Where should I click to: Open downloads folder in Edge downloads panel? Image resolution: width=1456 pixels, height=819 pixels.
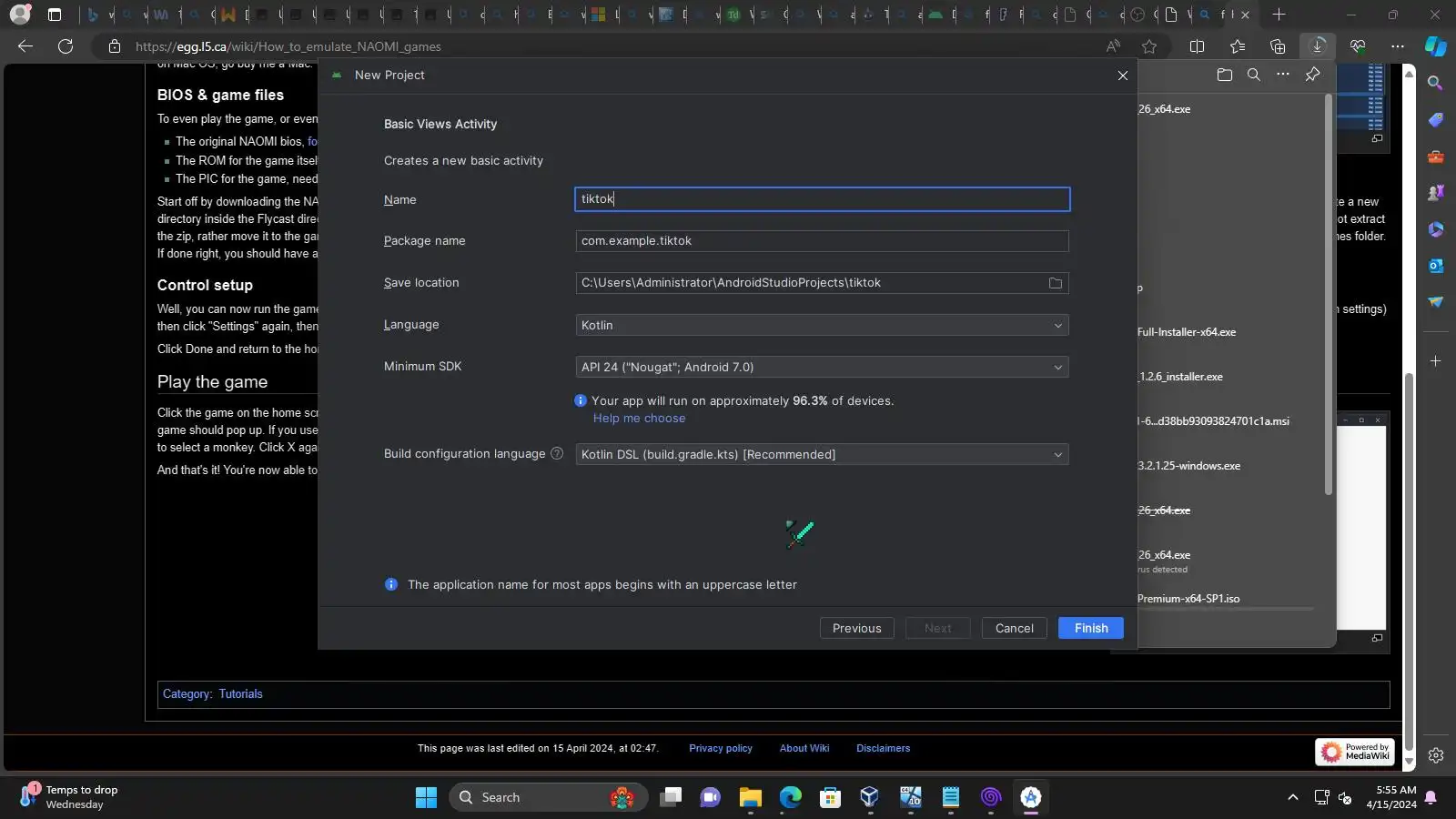click(1225, 75)
